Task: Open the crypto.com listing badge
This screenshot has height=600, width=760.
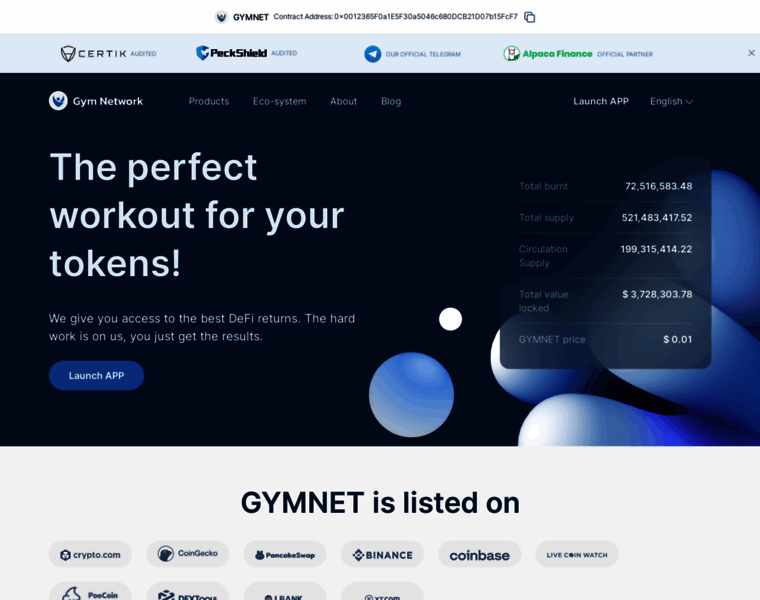Action: coord(90,554)
